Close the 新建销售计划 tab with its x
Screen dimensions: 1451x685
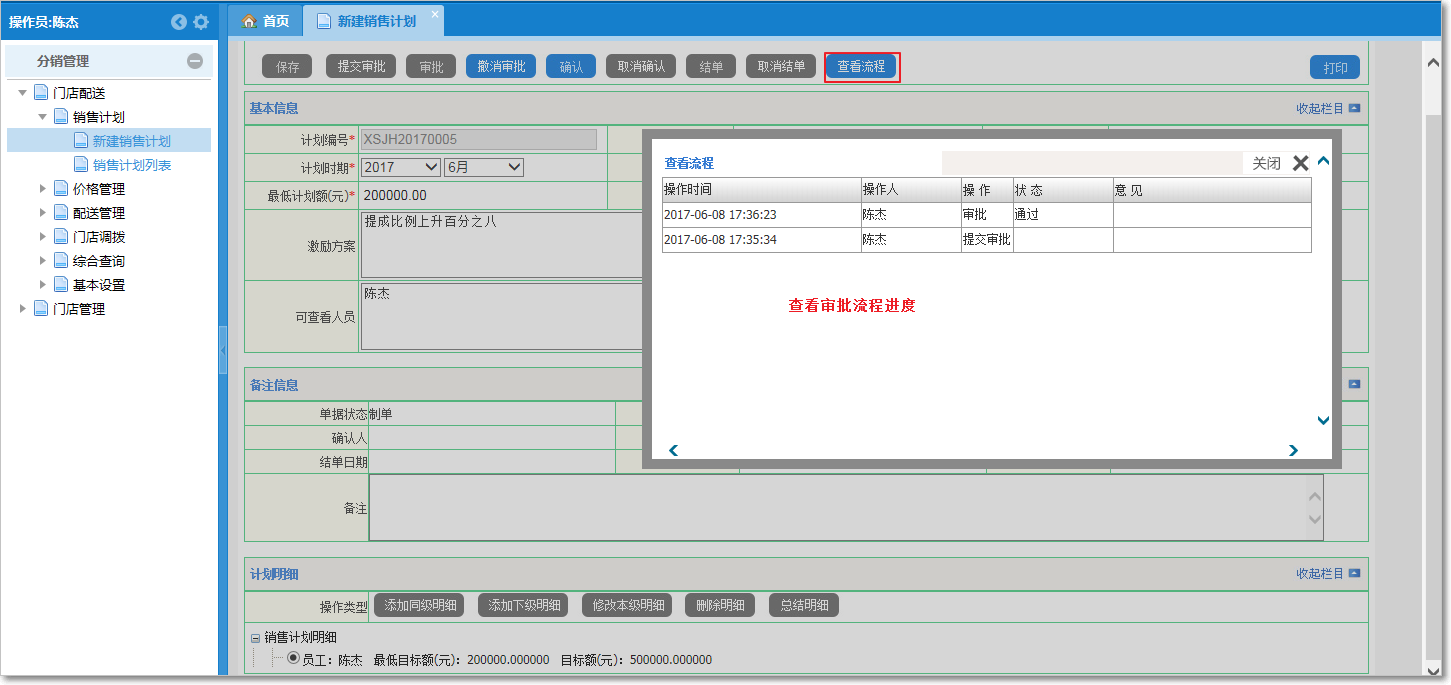coord(435,14)
